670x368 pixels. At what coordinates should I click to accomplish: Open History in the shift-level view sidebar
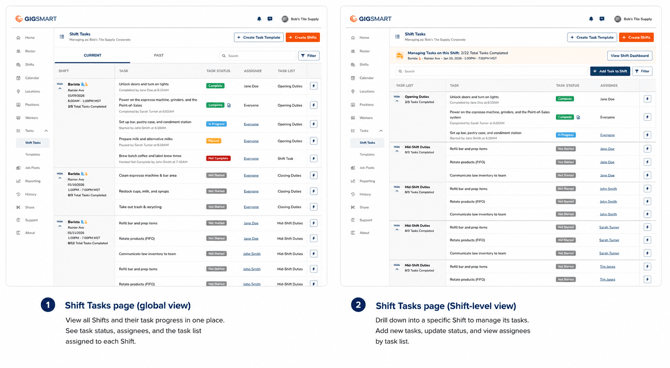361,194
